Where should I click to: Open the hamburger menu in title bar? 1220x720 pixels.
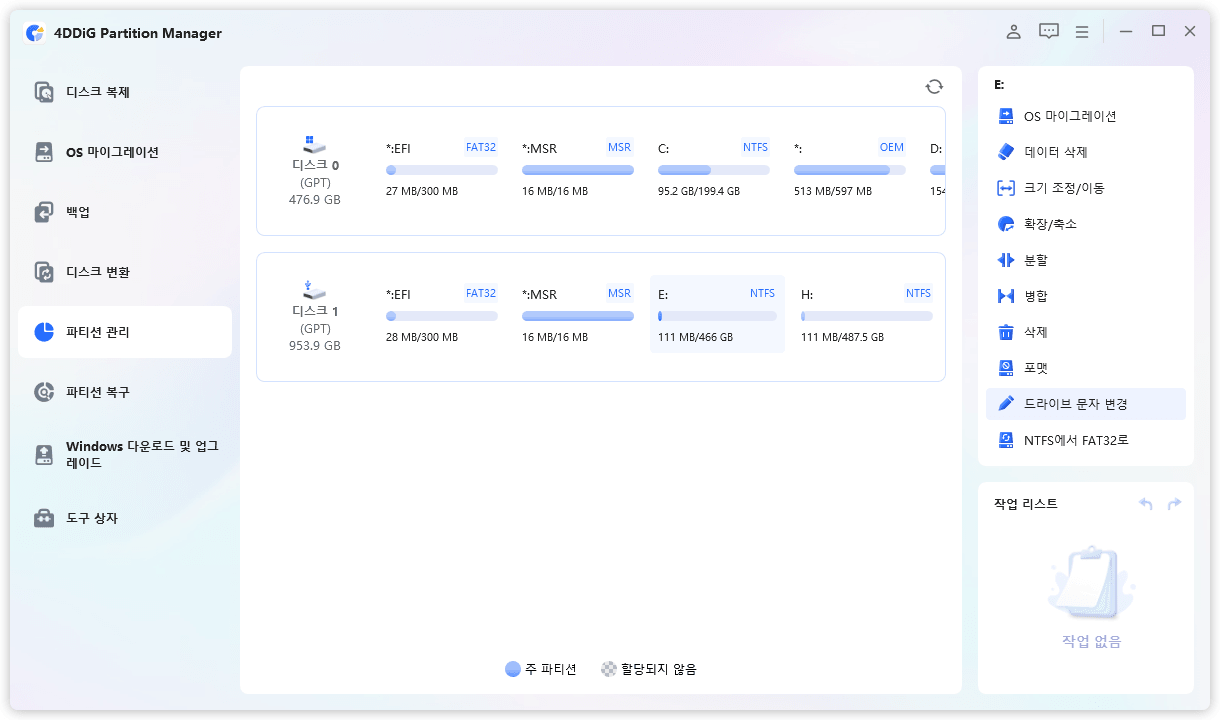coord(1082,31)
